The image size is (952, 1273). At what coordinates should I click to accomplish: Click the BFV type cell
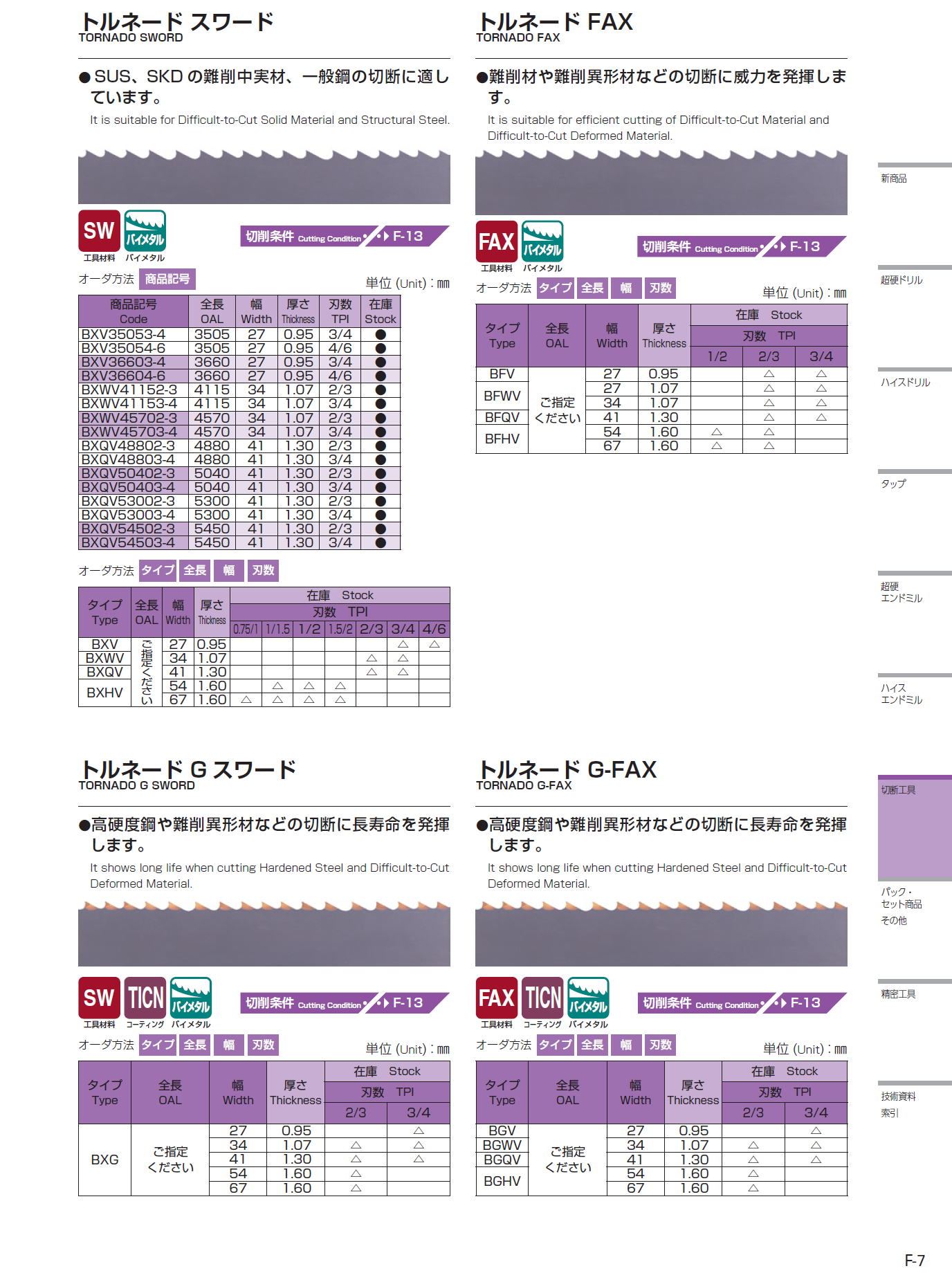coord(502,374)
